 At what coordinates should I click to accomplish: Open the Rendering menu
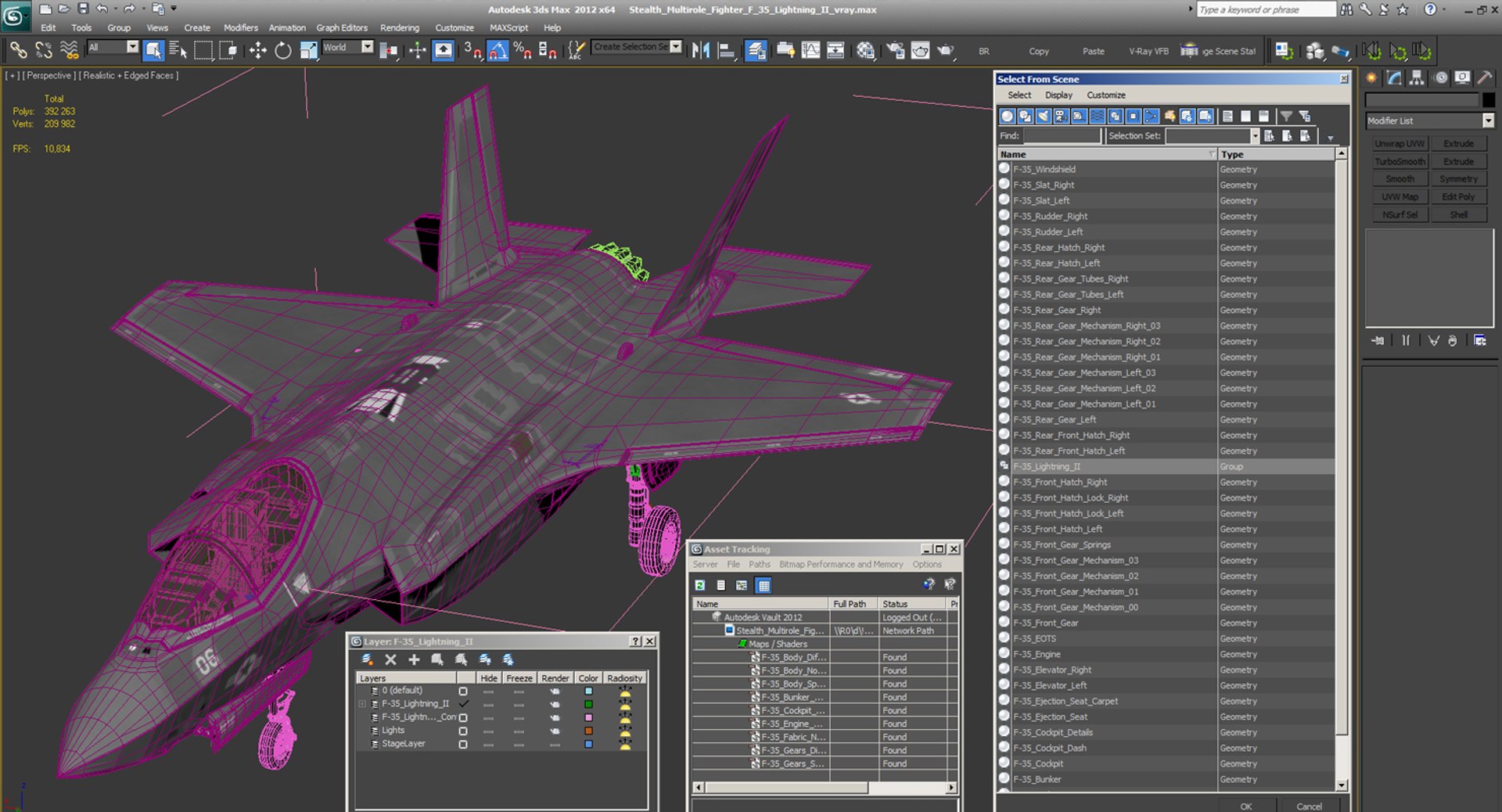tap(399, 27)
